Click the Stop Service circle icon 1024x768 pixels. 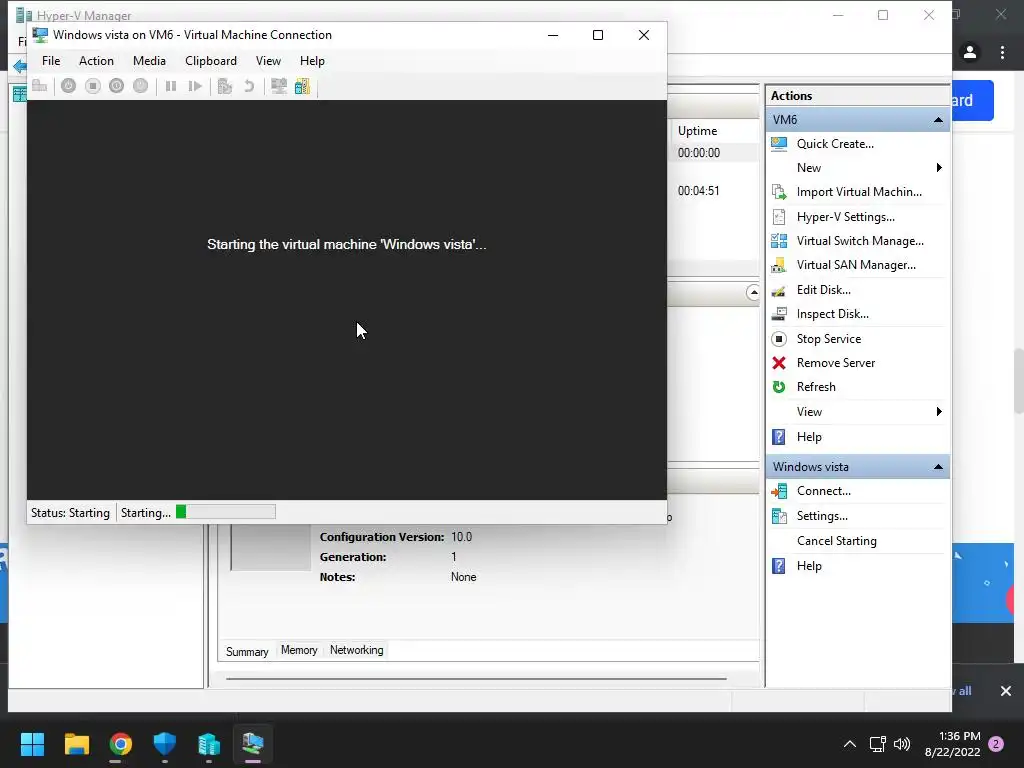[x=779, y=339]
